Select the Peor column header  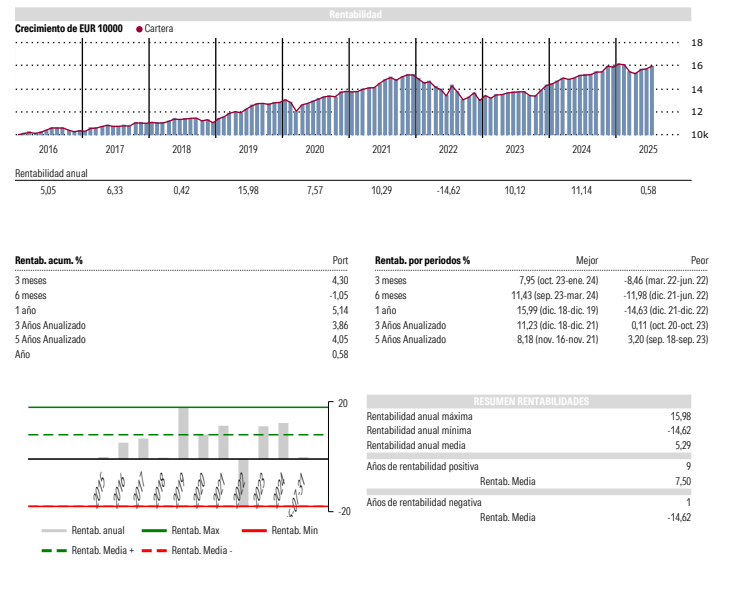point(699,261)
